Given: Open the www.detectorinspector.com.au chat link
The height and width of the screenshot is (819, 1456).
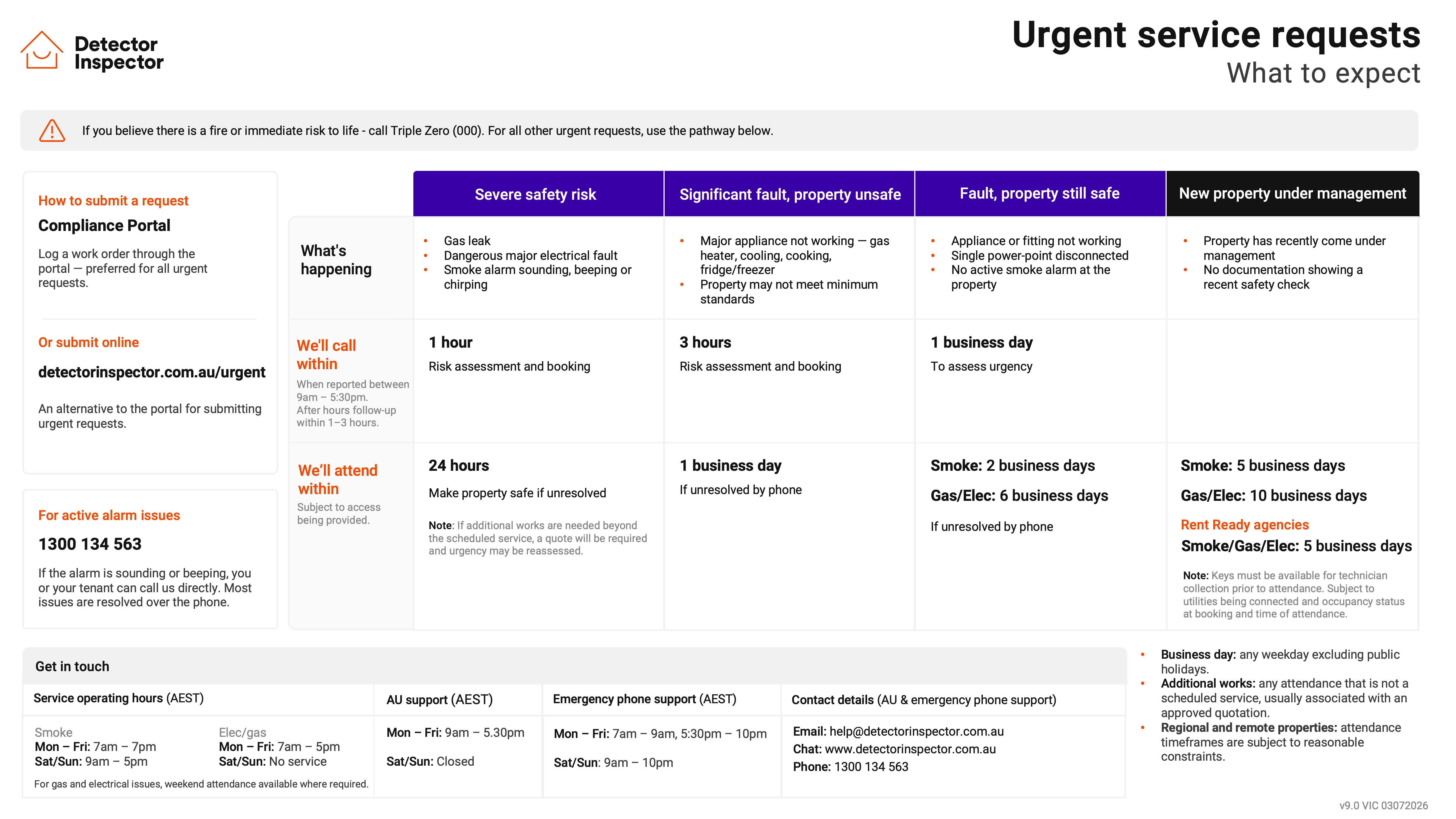Looking at the screenshot, I should [x=911, y=749].
